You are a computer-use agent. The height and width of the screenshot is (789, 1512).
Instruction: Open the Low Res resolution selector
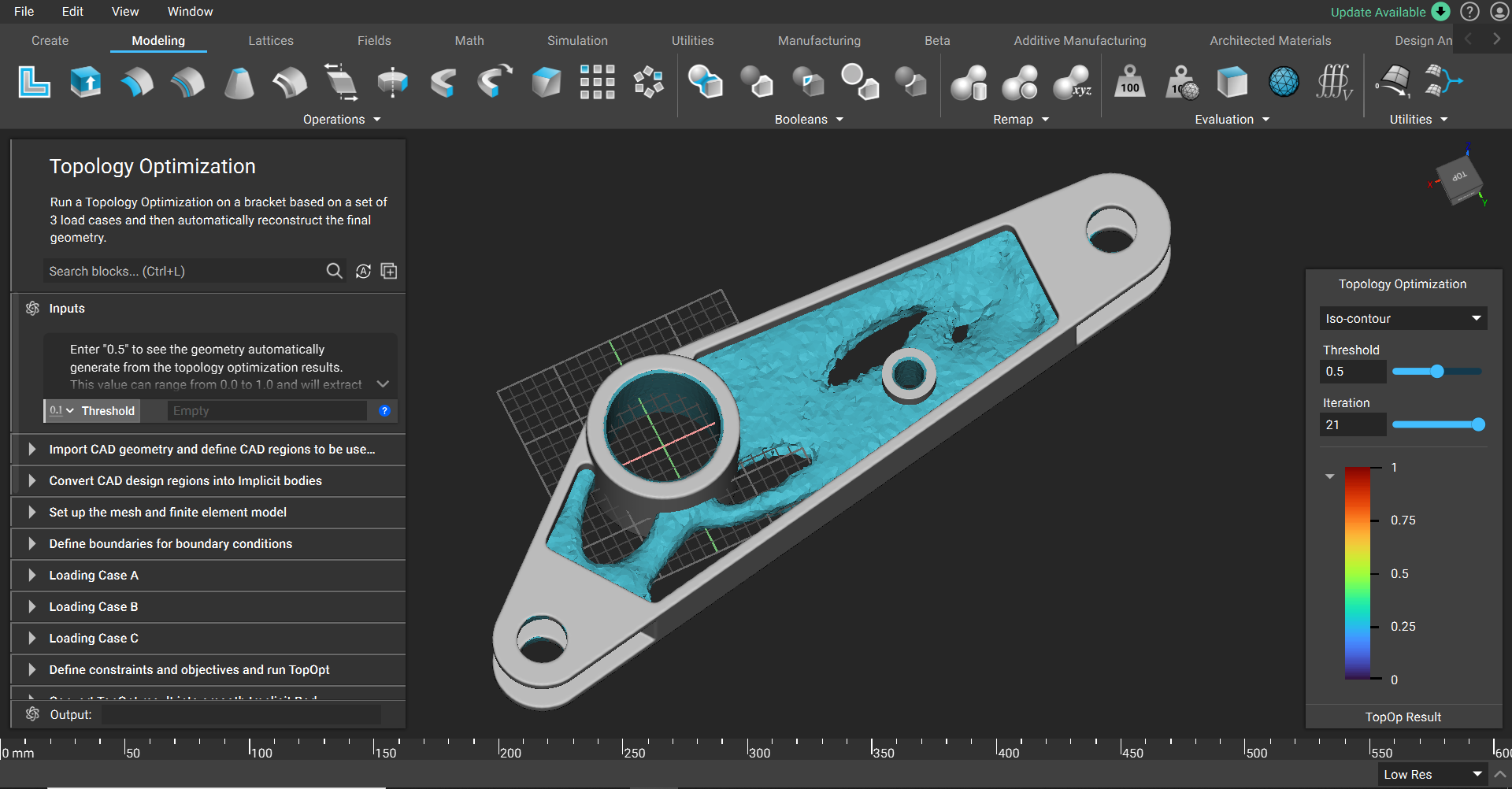click(x=1432, y=775)
